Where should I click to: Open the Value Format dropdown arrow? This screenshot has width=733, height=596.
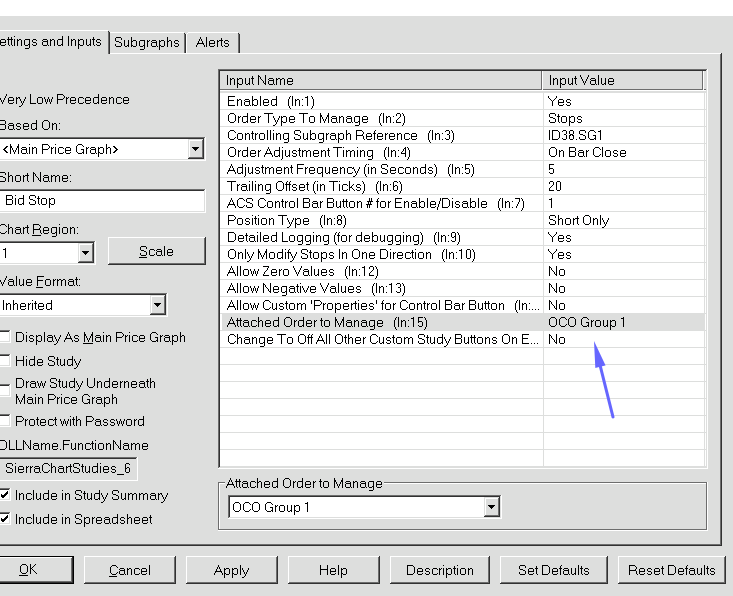[x=158, y=305]
